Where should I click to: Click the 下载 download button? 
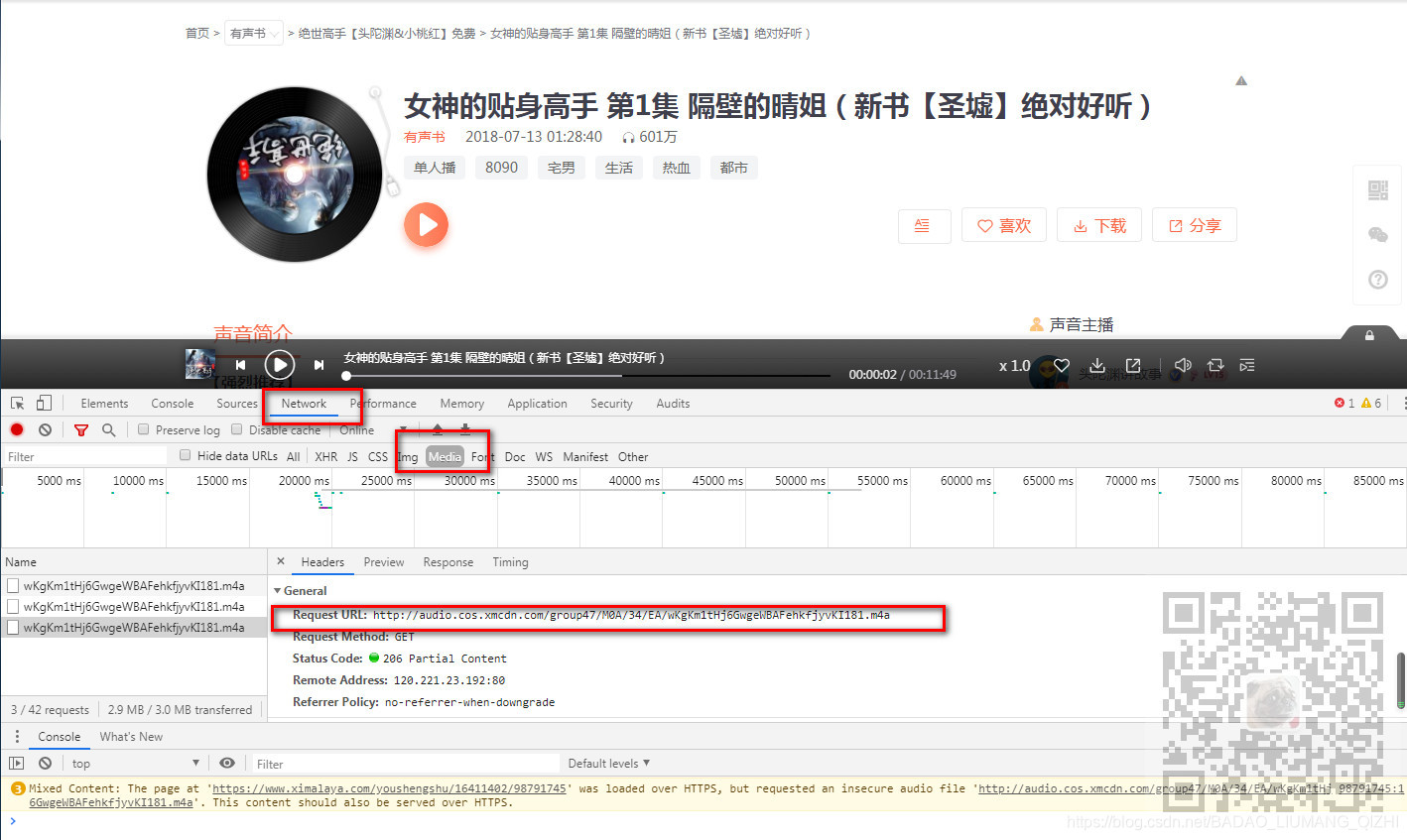coord(1099,226)
